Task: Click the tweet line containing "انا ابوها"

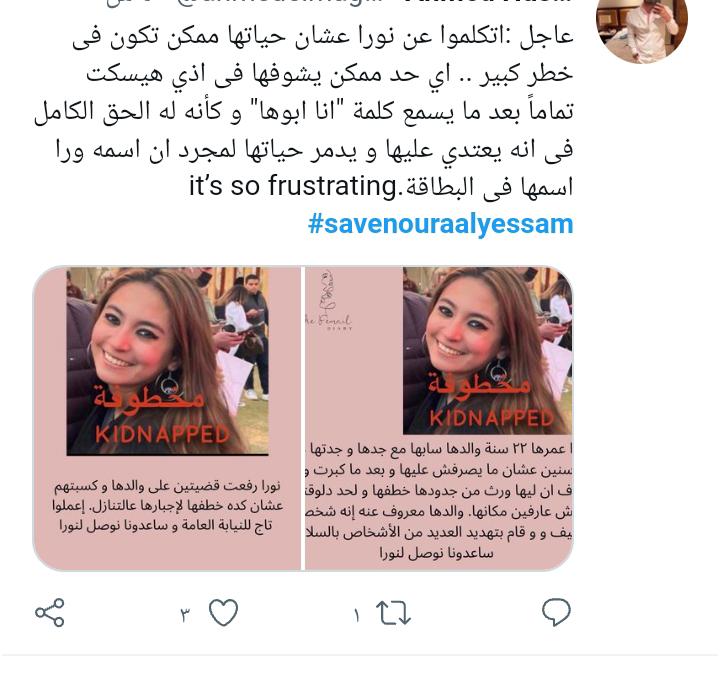Action: (304, 112)
